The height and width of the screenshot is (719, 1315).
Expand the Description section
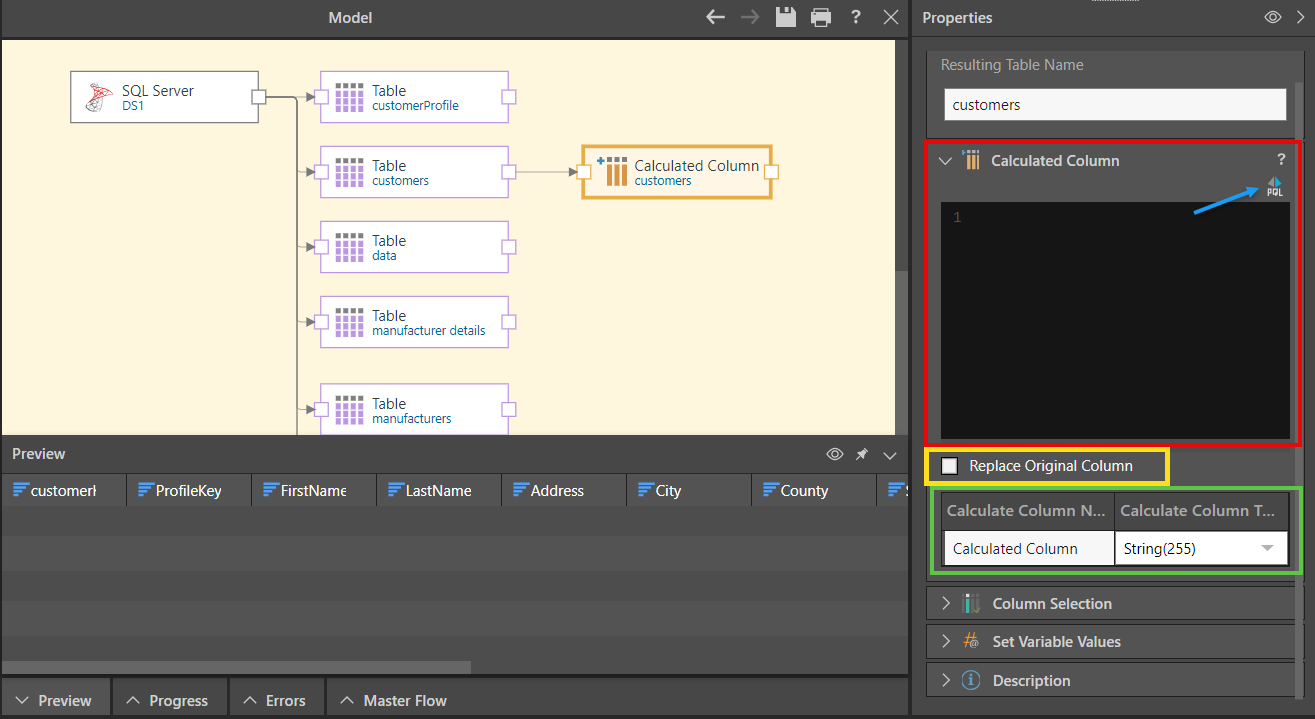[x=1031, y=681]
